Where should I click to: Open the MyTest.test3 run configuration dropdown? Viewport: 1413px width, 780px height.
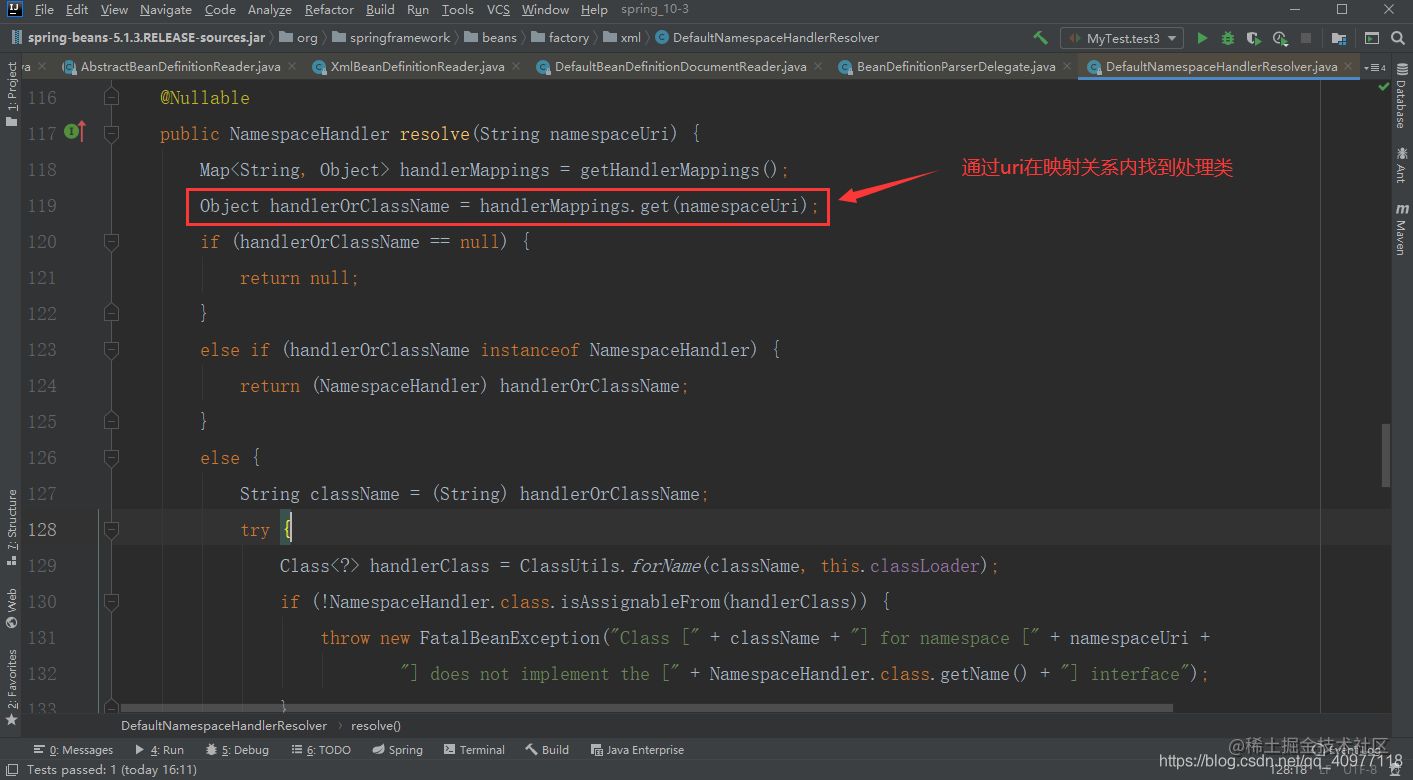(1121, 38)
